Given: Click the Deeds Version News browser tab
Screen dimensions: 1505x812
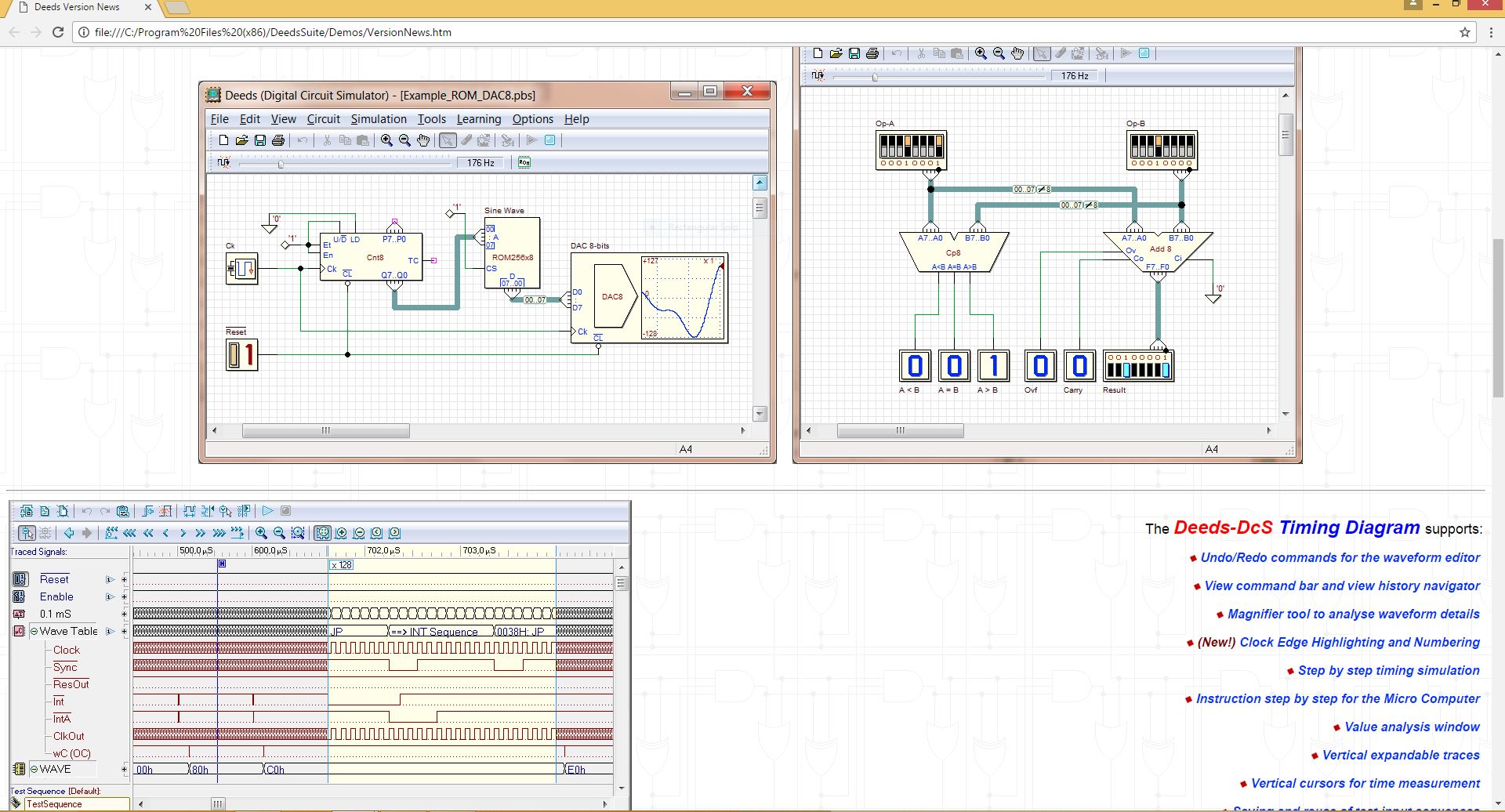Looking at the screenshot, I should tap(77, 7).
